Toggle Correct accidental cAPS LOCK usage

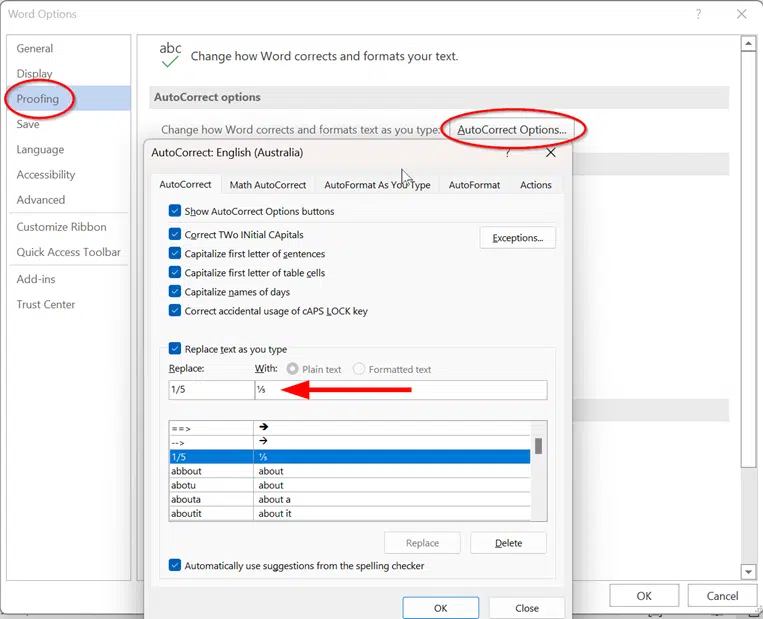tap(175, 310)
